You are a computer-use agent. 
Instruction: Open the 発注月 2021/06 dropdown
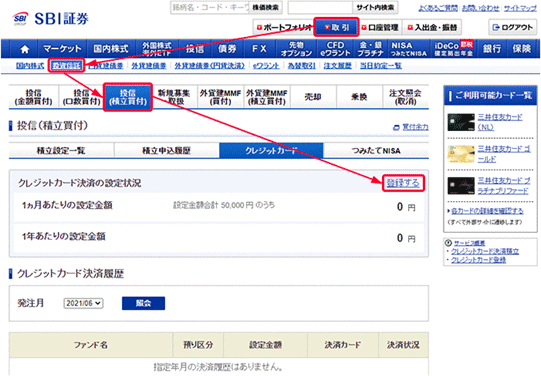coord(83,303)
